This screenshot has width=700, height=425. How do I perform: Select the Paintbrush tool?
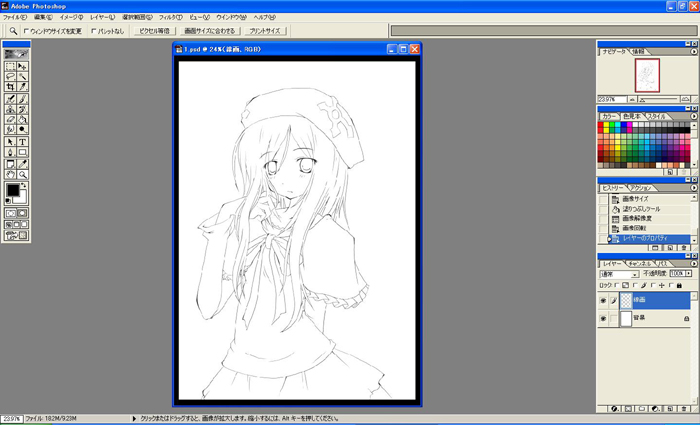click(22, 99)
